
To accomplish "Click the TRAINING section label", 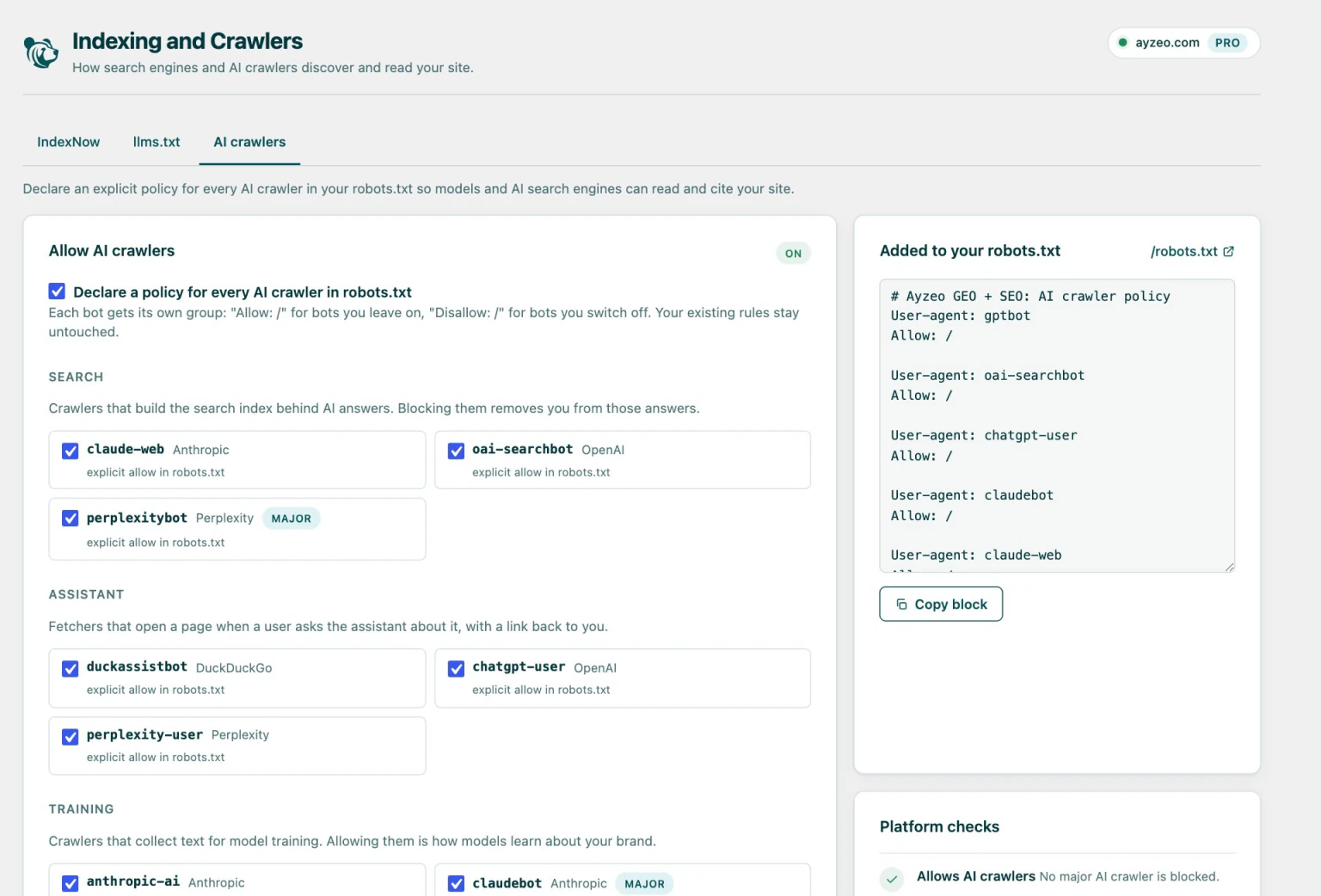I will (x=81, y=809).
